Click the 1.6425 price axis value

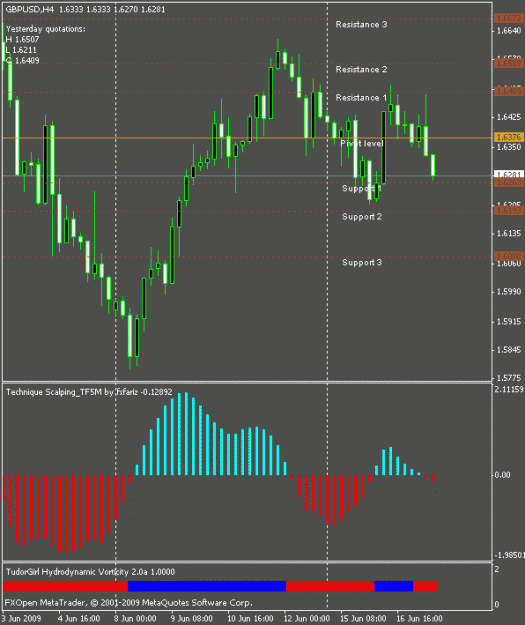point(509,117)
